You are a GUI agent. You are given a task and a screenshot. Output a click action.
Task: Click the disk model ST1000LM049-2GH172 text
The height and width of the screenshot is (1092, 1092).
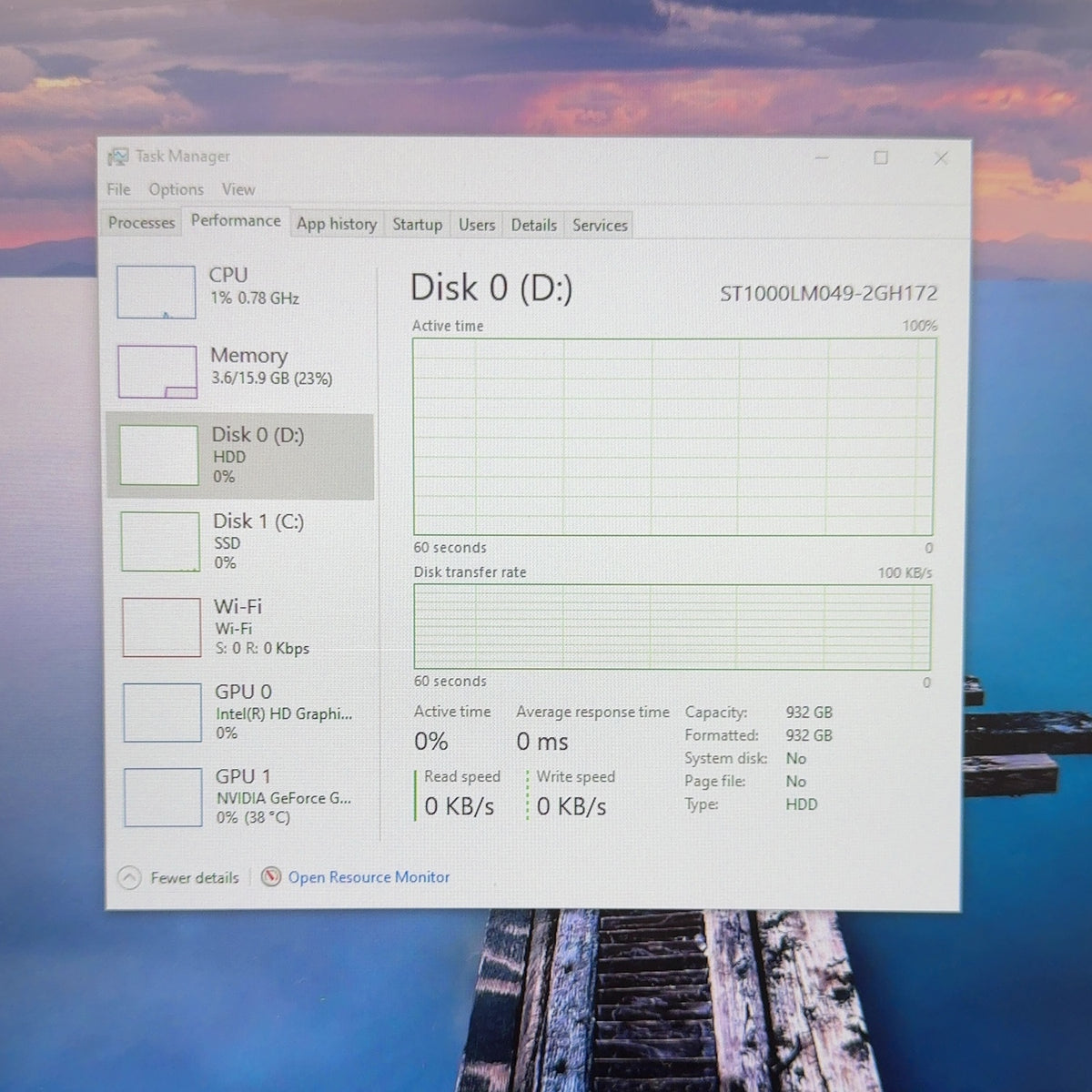[x=828, y=293]
